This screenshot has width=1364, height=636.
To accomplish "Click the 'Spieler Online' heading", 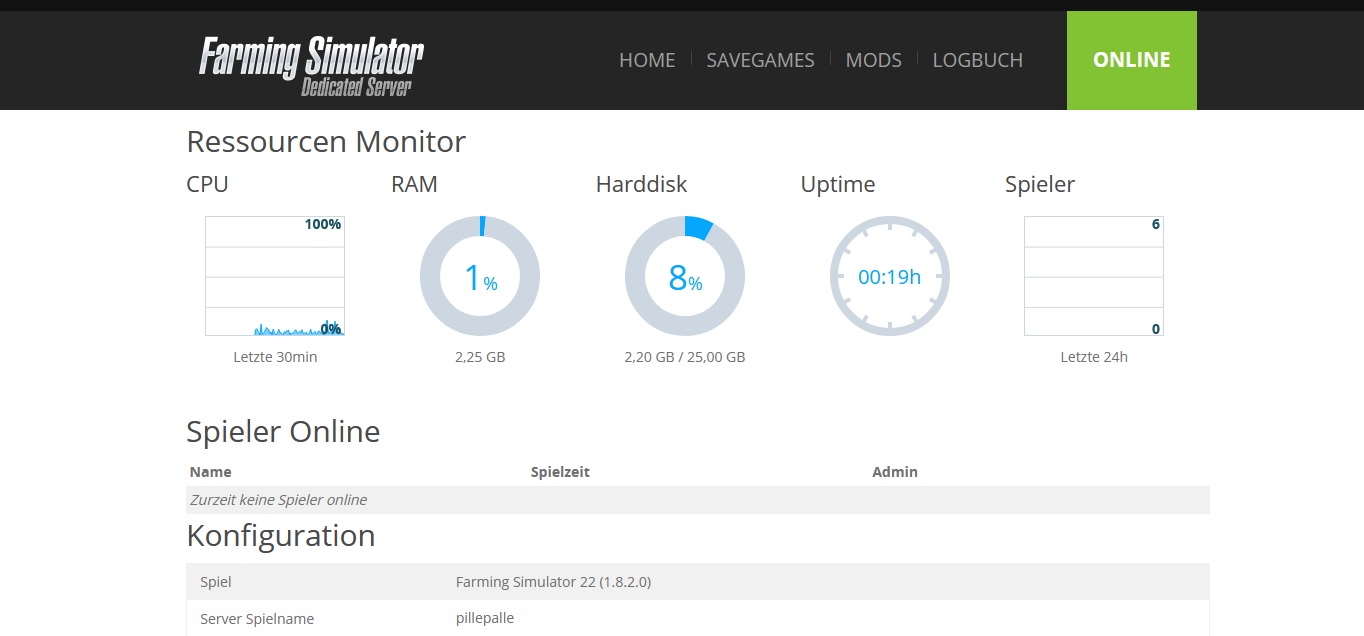I will pyautogui.click(x=283, y=432).
